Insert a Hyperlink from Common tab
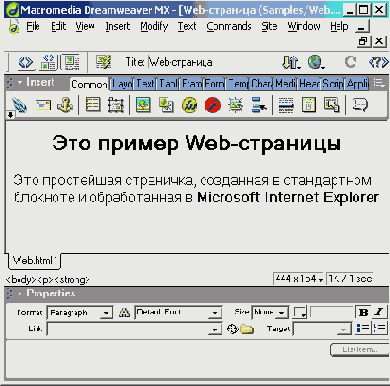Viewport: 390px width, 386px height. (x=19, y=105)
